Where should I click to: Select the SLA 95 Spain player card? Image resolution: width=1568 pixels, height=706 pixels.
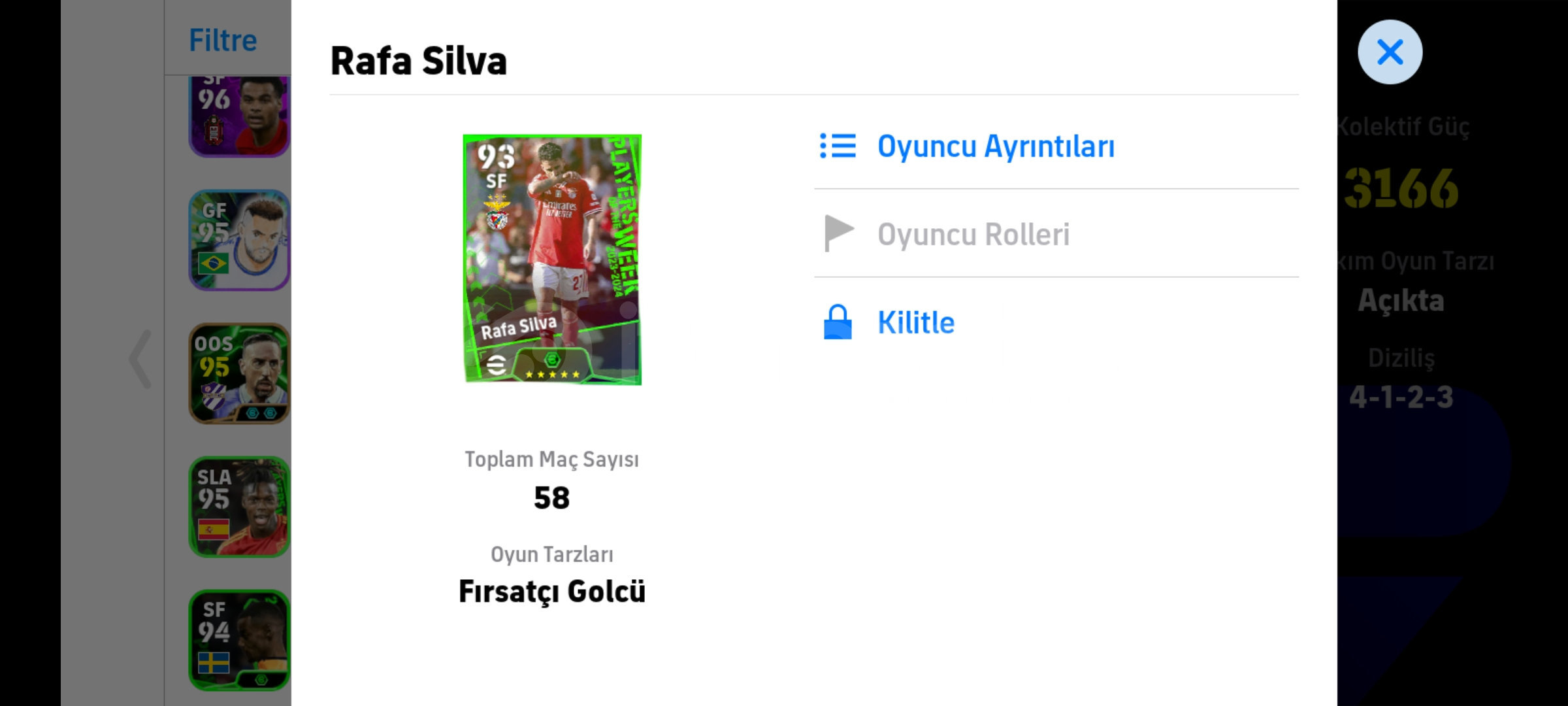pos(240,507)
